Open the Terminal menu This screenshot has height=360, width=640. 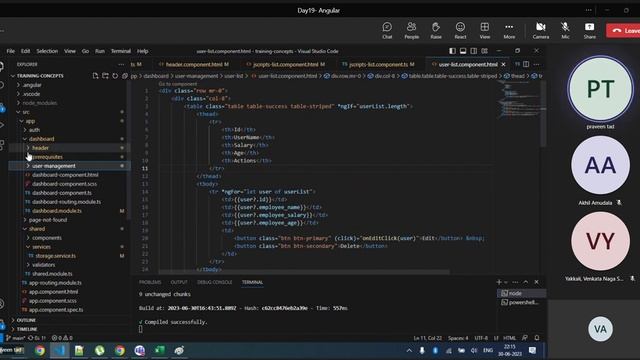(121, 51)
